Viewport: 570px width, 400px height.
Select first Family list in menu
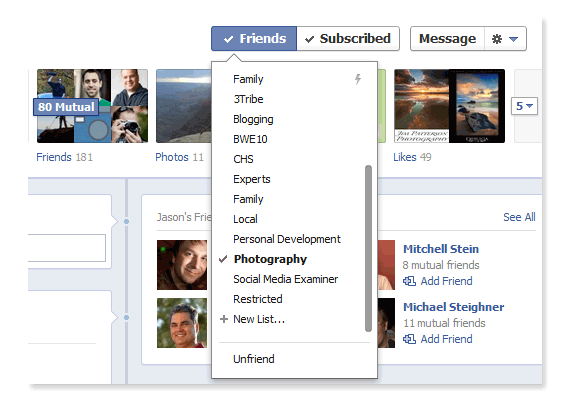(248, 79)
